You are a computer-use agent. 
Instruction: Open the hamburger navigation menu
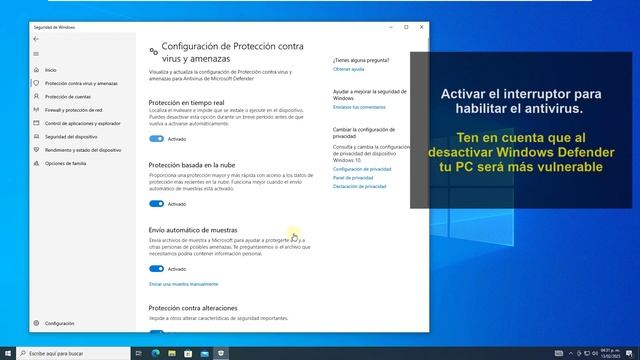tap(36, 54)
